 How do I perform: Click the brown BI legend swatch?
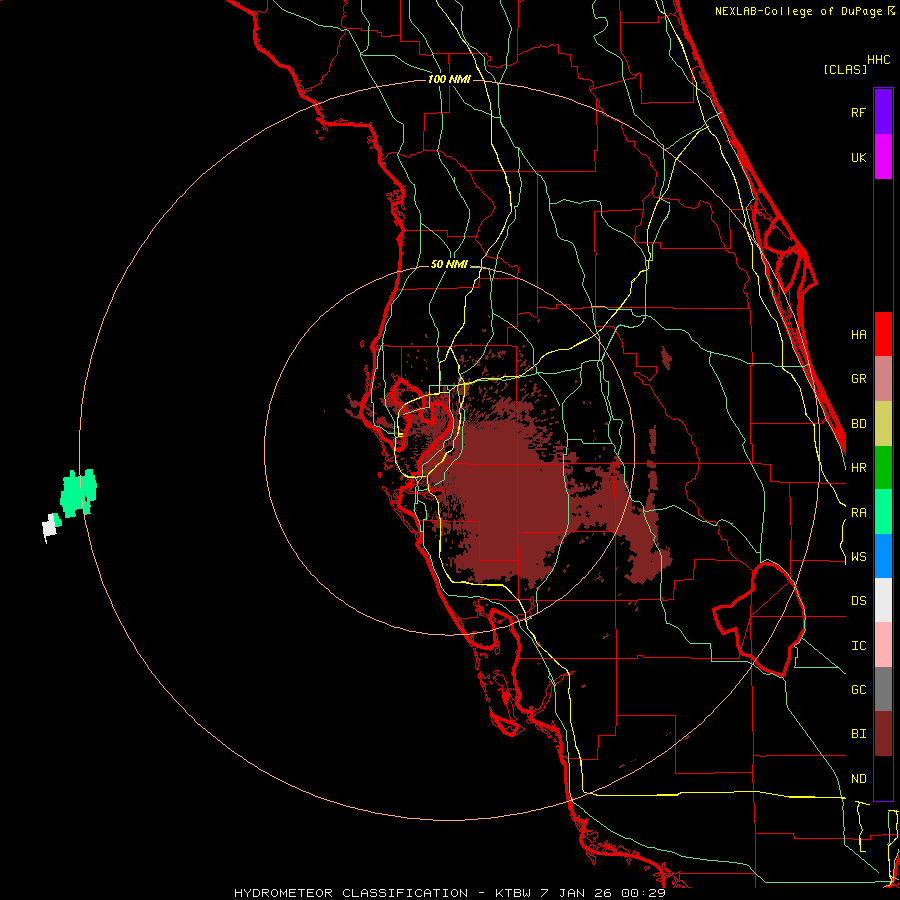coord(883,734)
